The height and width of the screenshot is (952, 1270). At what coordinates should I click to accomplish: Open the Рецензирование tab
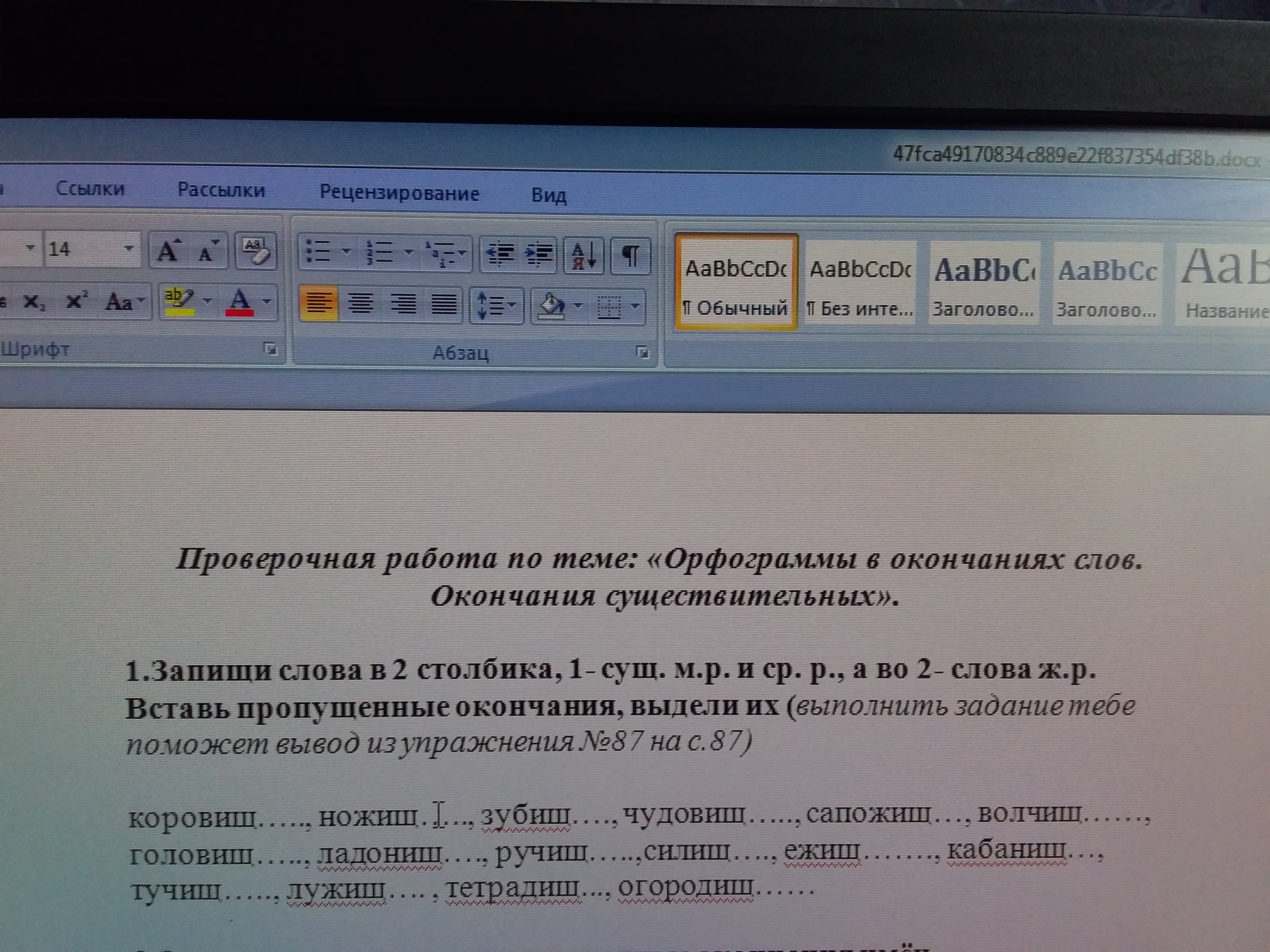[399, 193]
